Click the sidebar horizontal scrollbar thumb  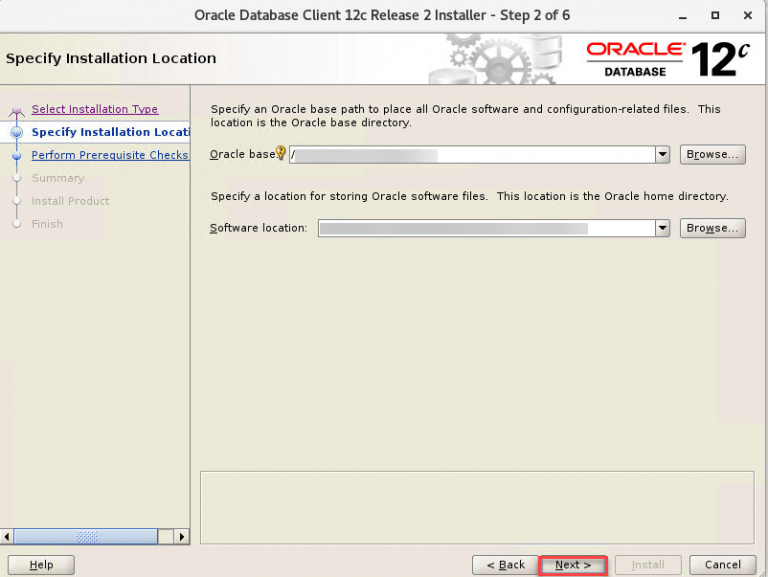point(86,536)
